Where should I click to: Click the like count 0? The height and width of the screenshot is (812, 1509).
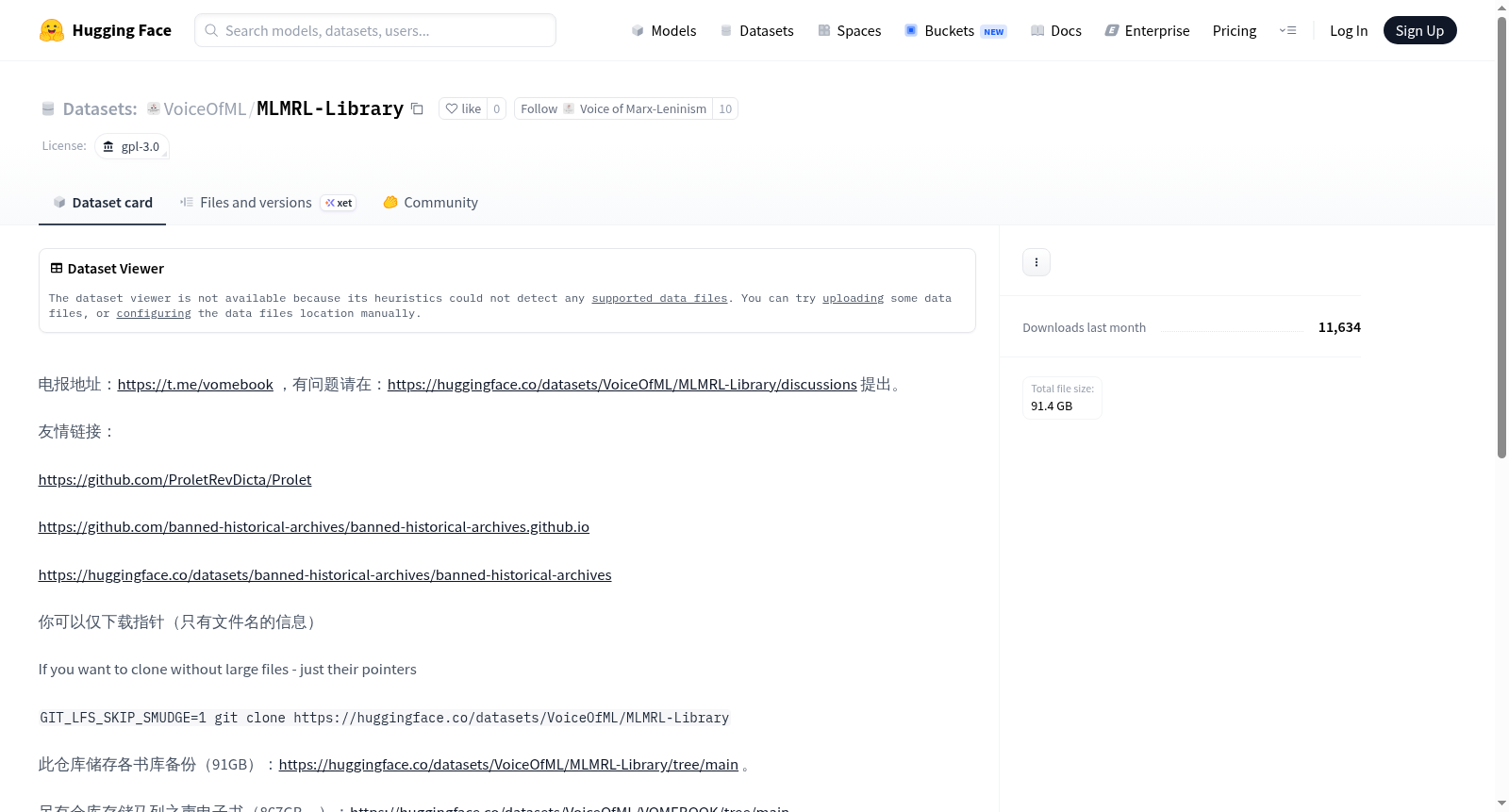pos(497,108)
